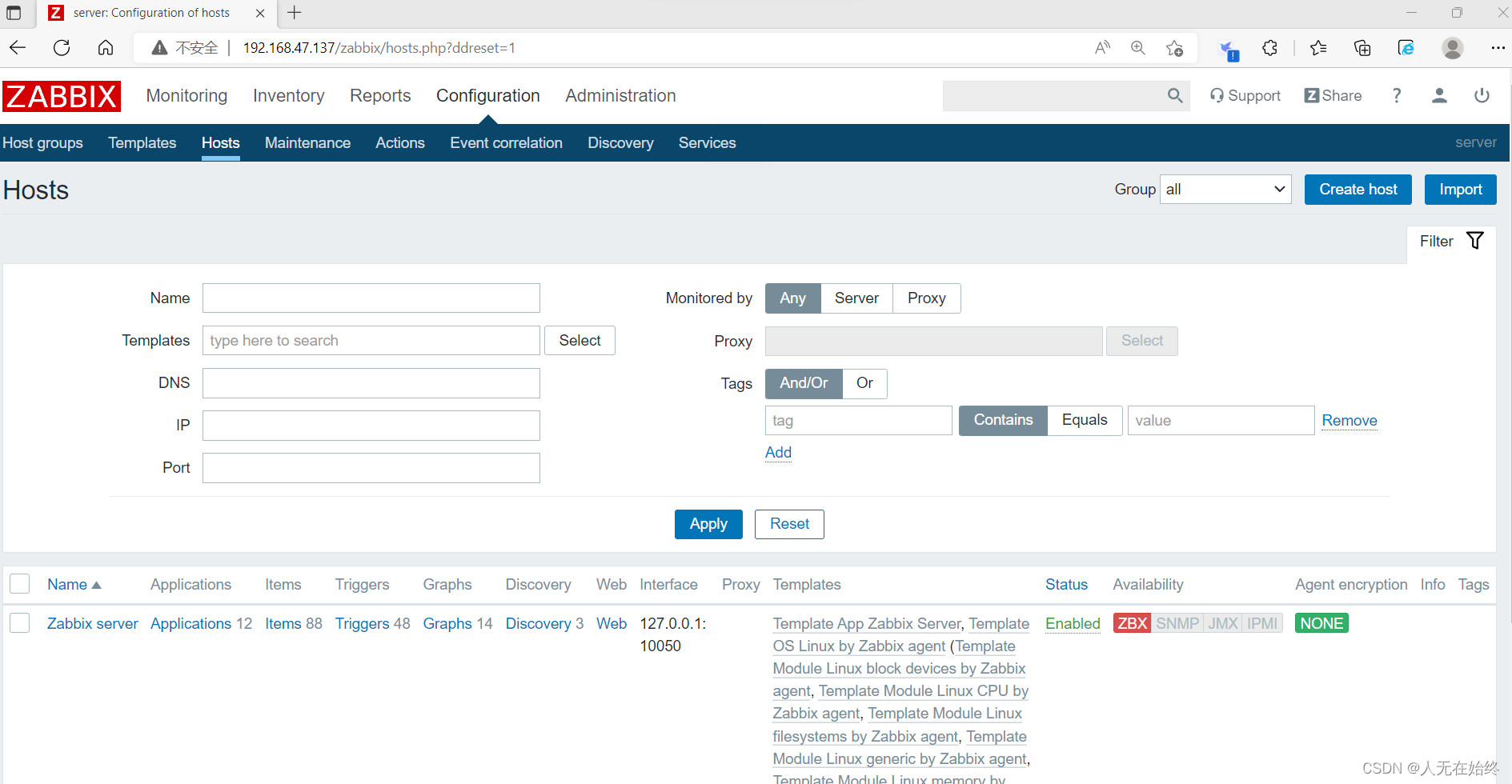Sign out using the power icon

1482,96
